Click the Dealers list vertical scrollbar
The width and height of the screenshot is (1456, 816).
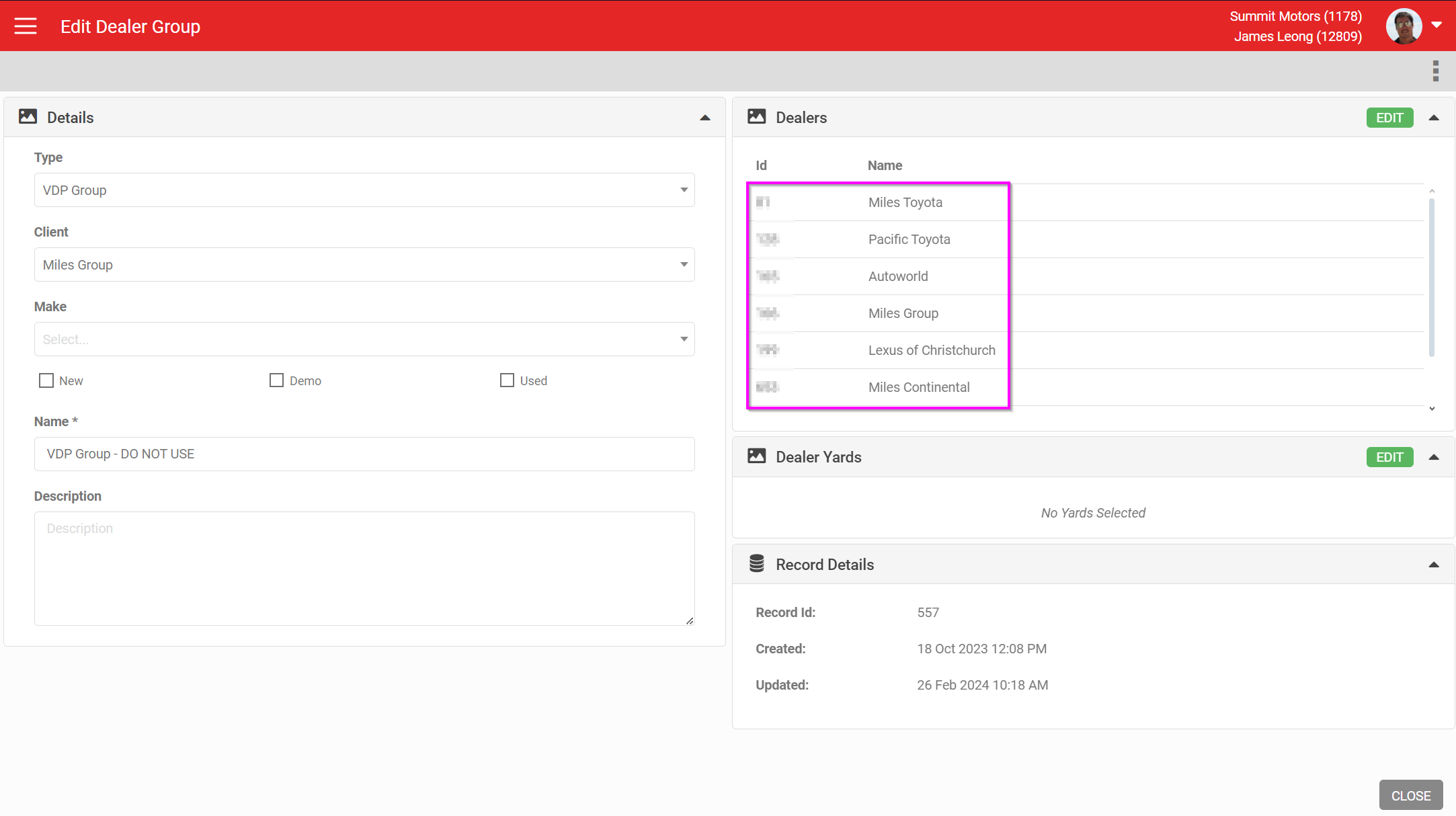[1431, 276]
